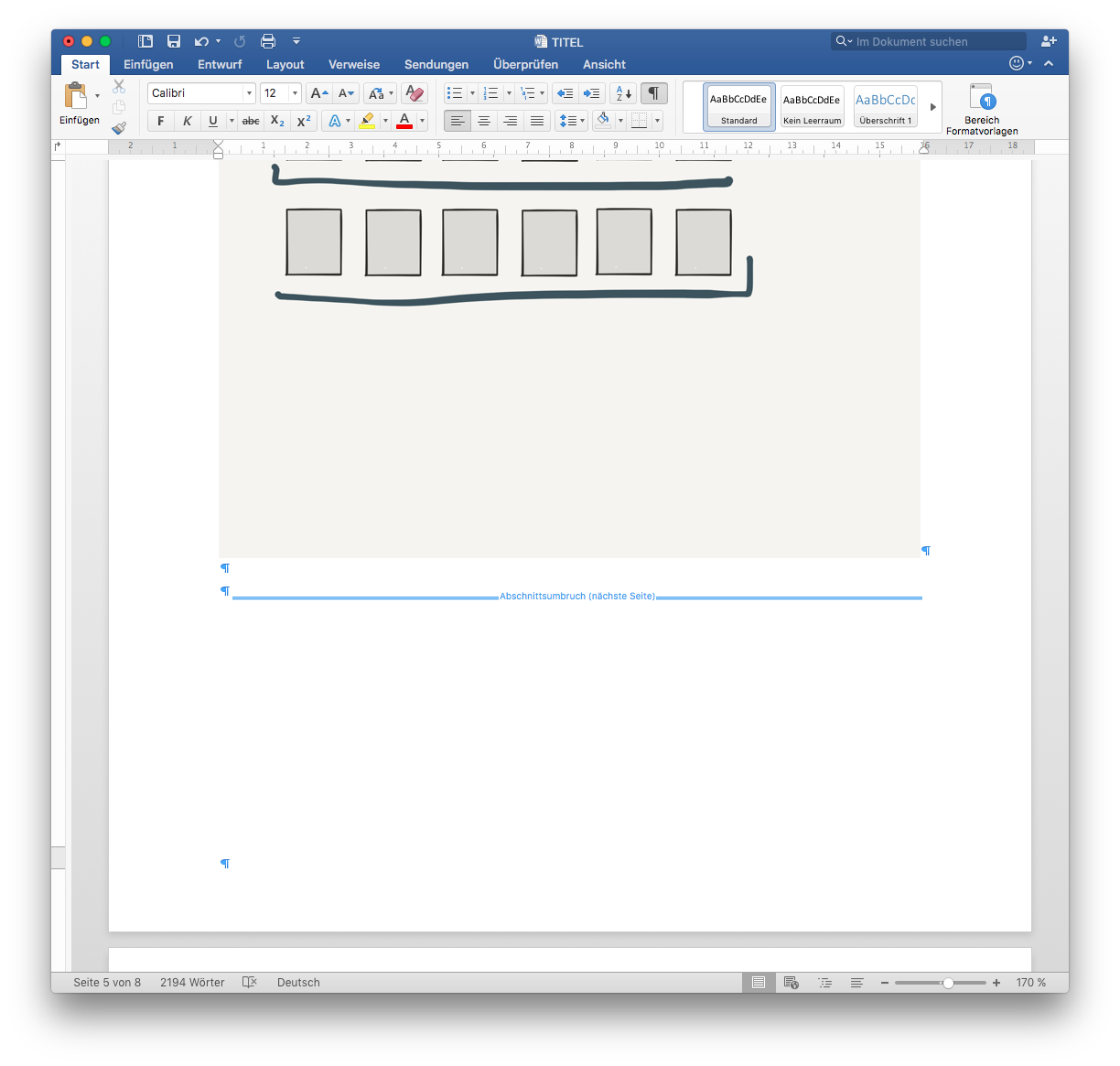Justify text alignment
Viewport: 1120px width, 1066px height.
point(537,121)
